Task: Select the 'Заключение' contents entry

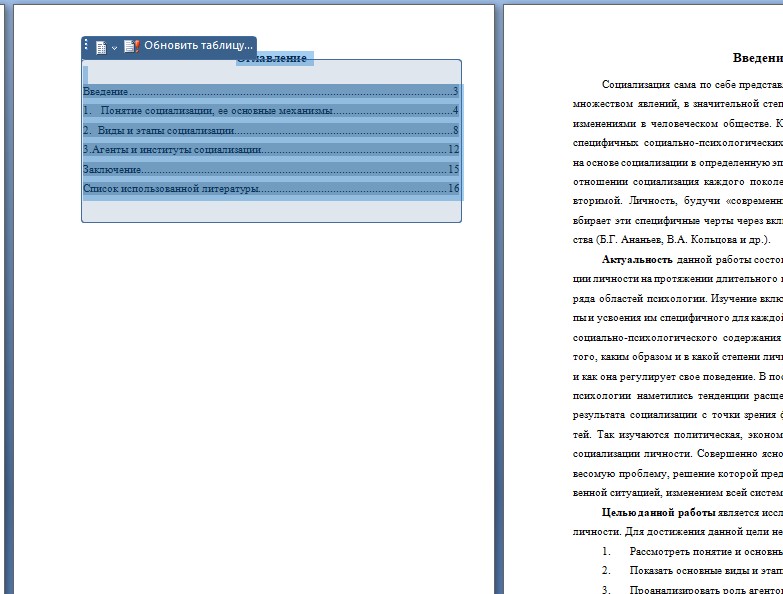Action: (x=112, y=169)
